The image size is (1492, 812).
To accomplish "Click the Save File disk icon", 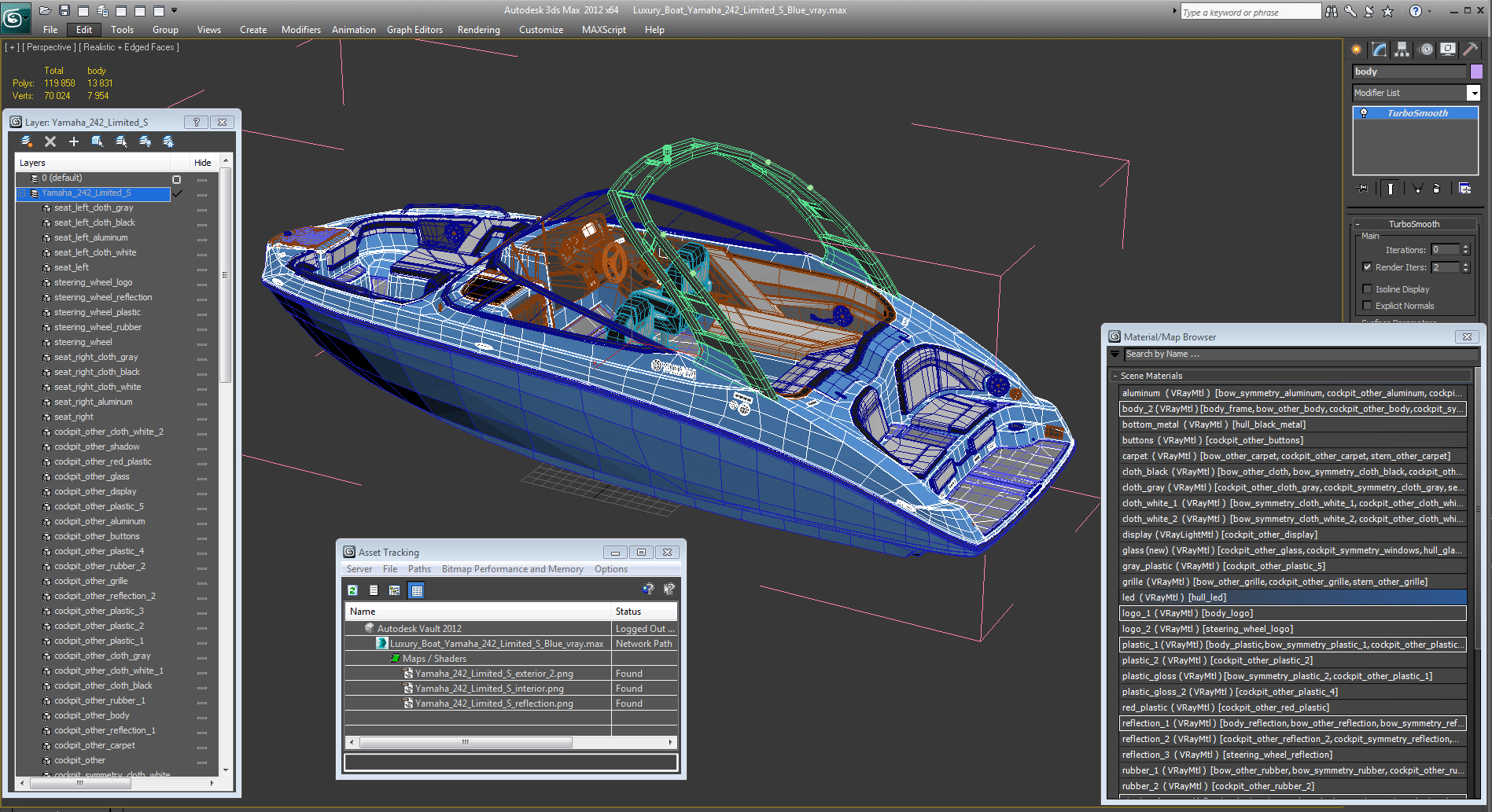I will point(64,11).
